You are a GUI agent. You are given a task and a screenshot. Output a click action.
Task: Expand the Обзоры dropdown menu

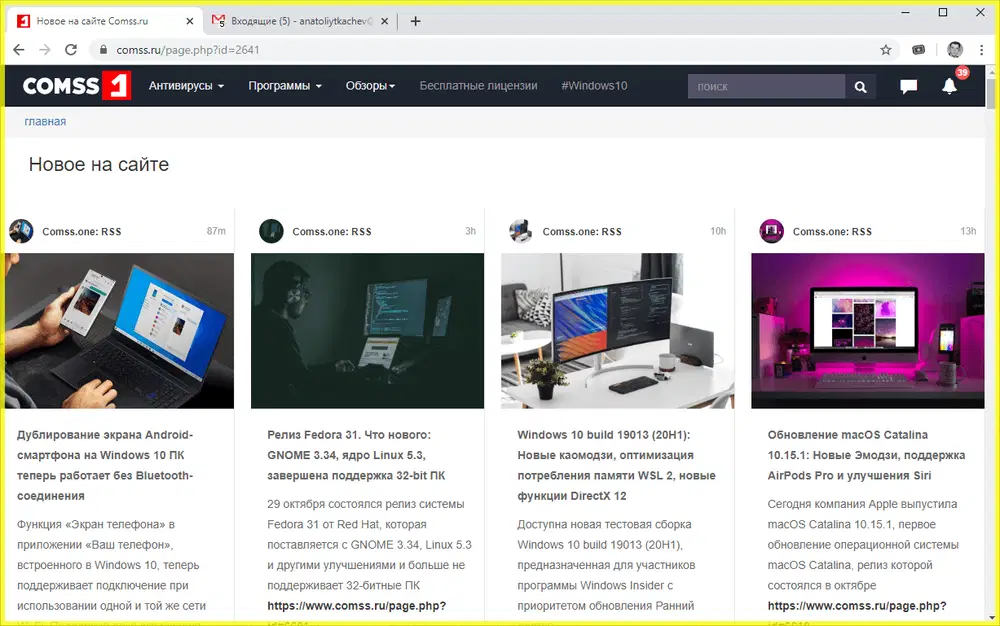(x=369, y=86)
